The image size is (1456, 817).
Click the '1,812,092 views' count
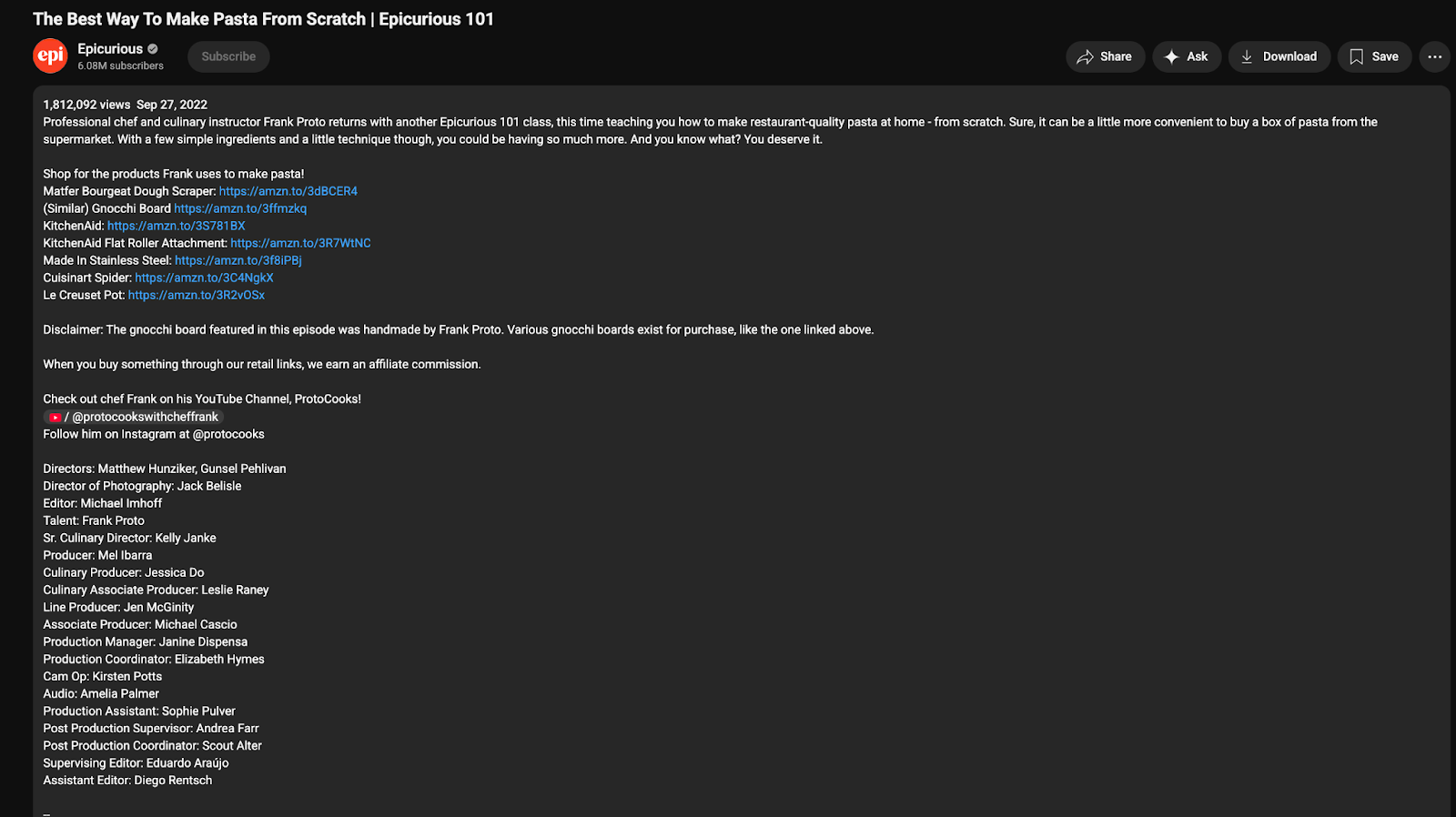click(86, 105)
